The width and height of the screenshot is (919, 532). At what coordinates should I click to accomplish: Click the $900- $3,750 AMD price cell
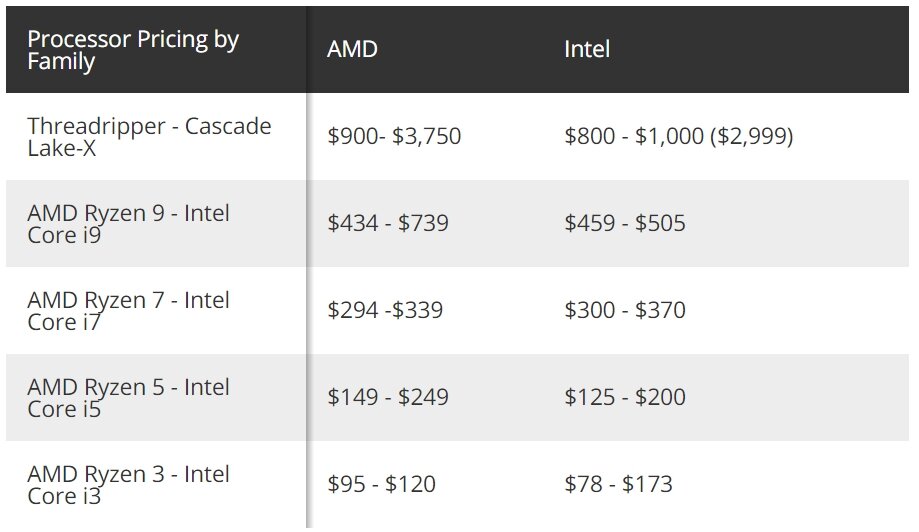click(394, 136)
